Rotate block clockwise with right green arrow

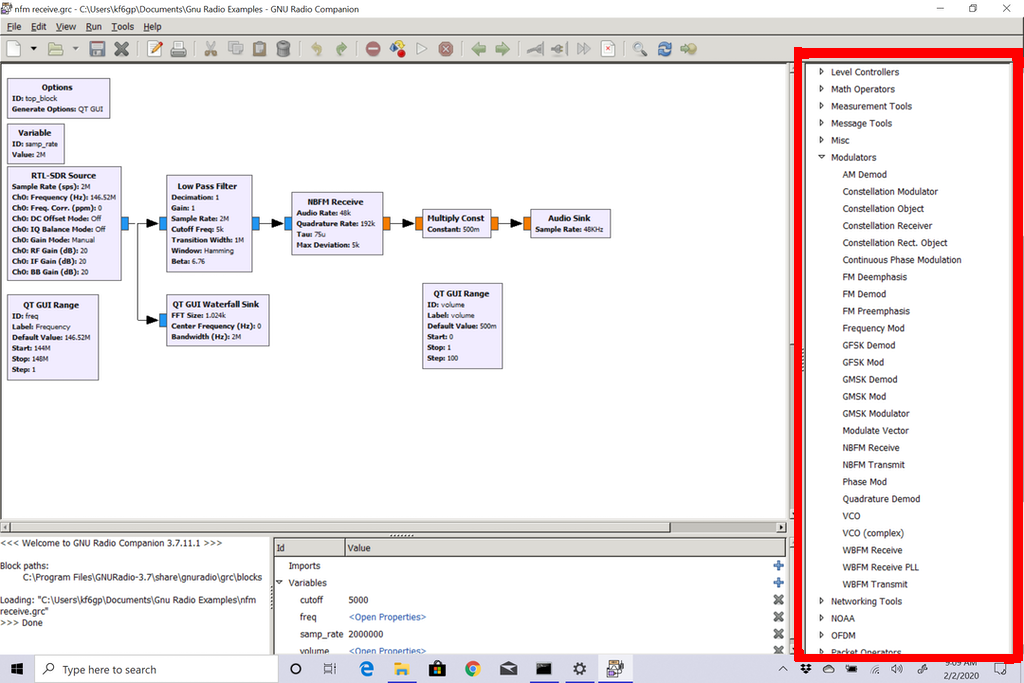(x=502, y=49)
